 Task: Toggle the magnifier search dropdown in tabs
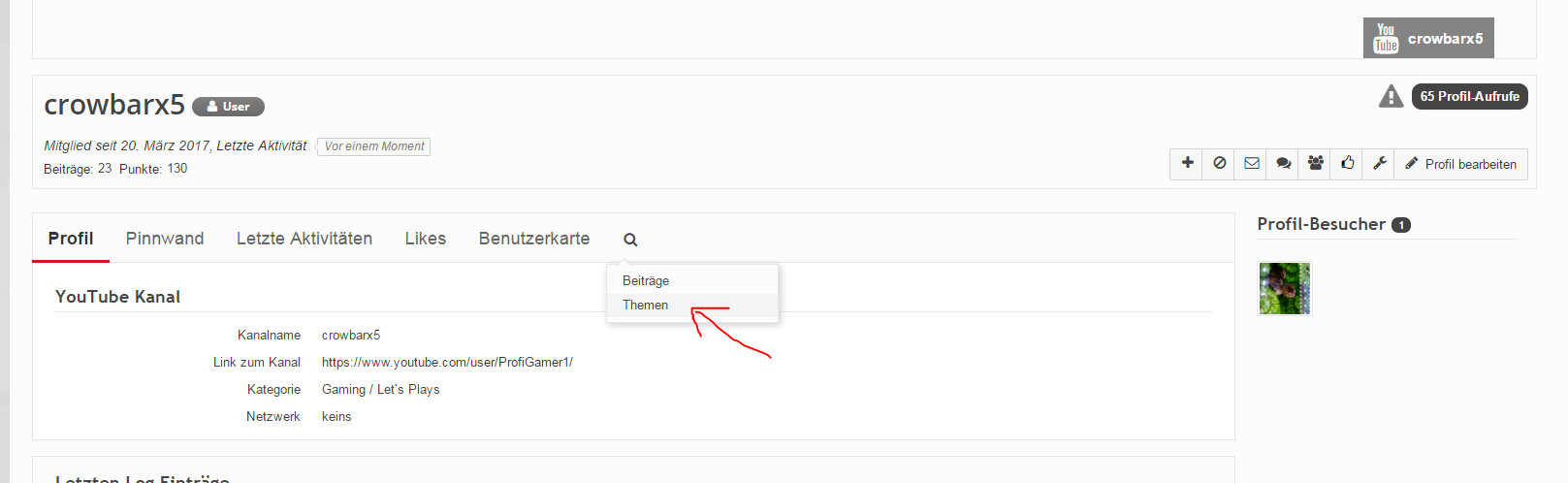pyautogui.click(x=630, y=240)
